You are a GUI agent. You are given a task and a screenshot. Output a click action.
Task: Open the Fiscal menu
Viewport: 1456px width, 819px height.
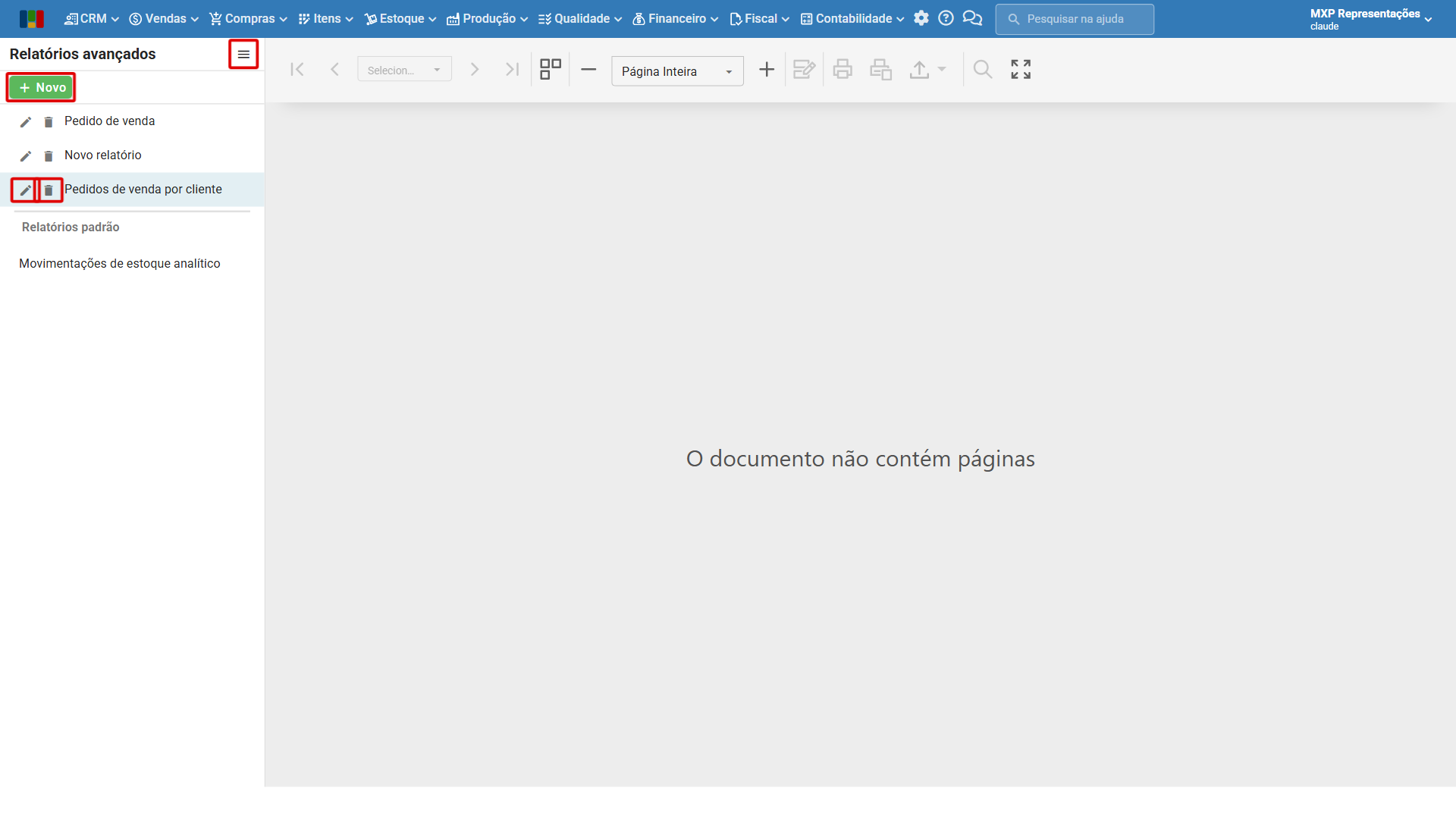click(x=759, y=19)
